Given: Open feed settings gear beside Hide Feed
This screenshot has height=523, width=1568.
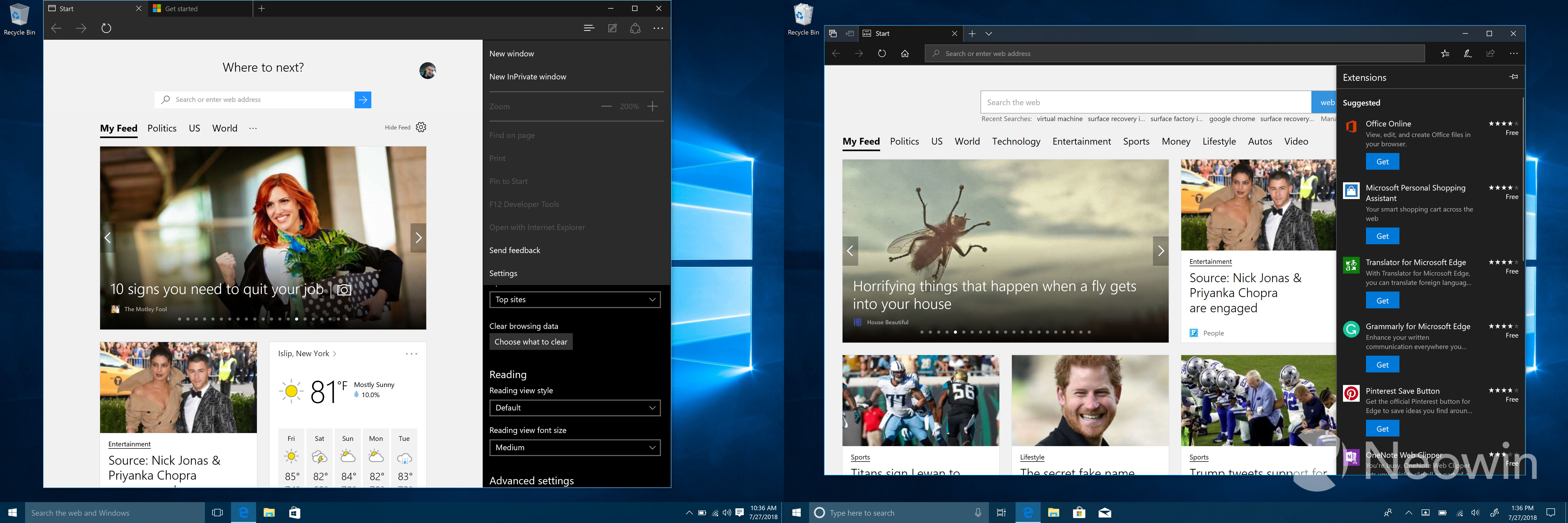Looking at the screenshot, I should tap(421, 127).
